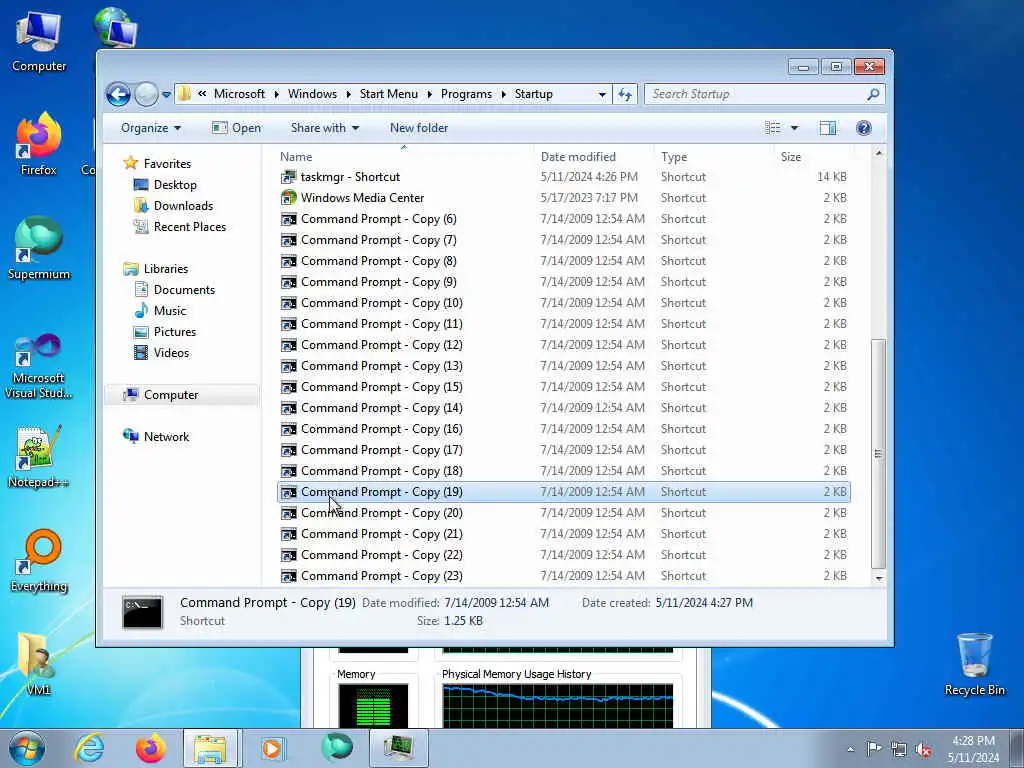This screenshot has width=1024, height=768.
Task: Select the Supermium desktop shortcut
Action: click(x=39, y=249)
